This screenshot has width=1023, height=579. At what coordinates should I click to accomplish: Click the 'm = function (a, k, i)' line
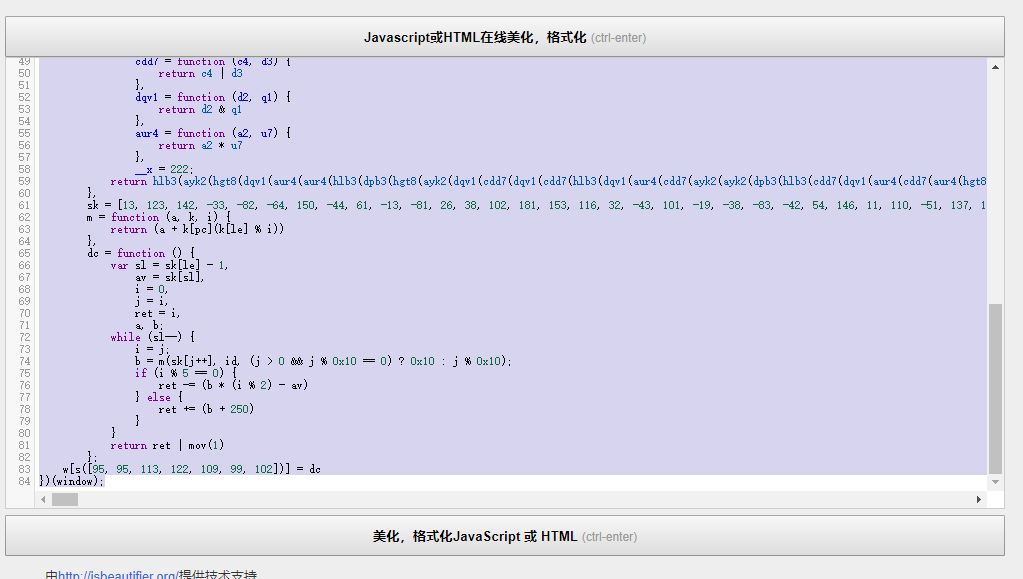pyautogui.click(x=159, y=217)
